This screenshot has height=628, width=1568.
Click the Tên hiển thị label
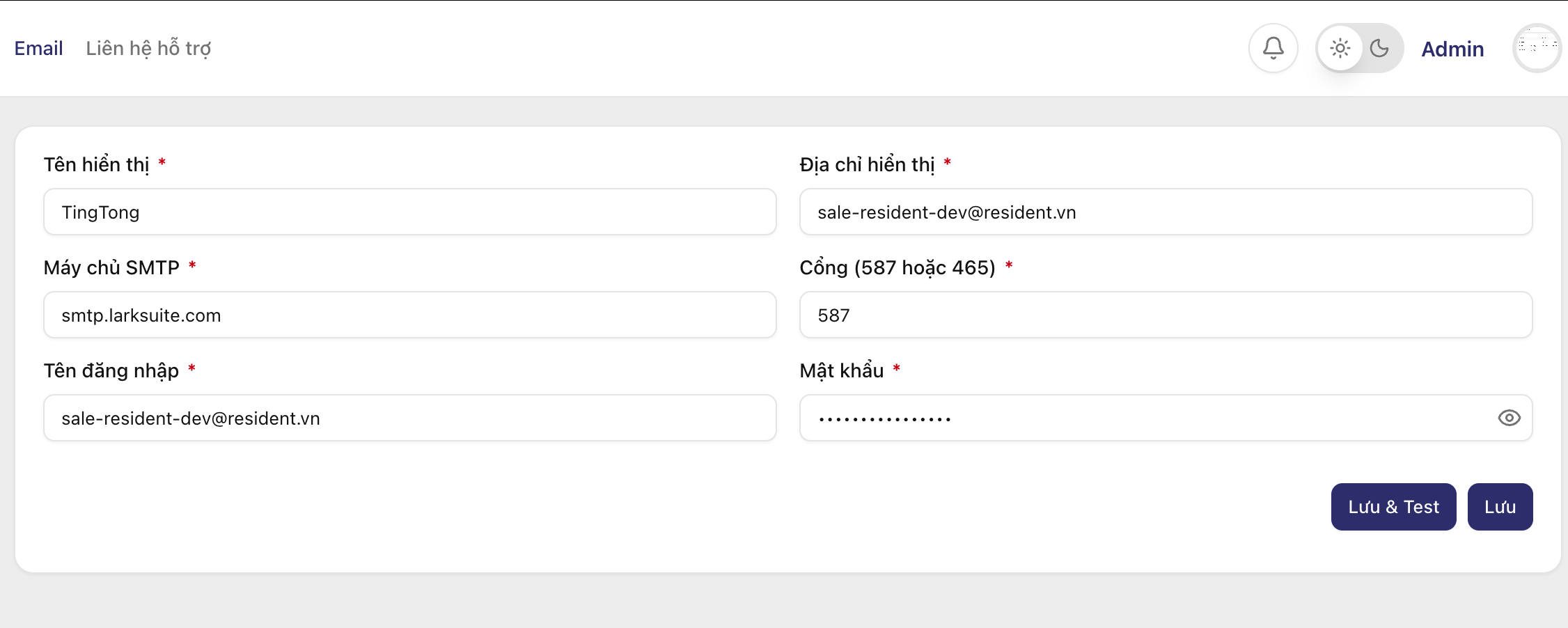96,164
